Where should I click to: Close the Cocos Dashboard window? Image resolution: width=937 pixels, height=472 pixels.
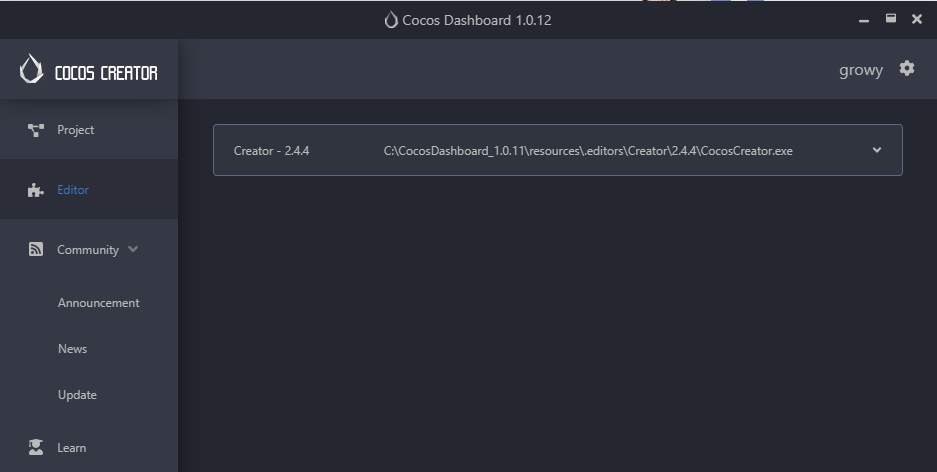(x=917, y=19)
